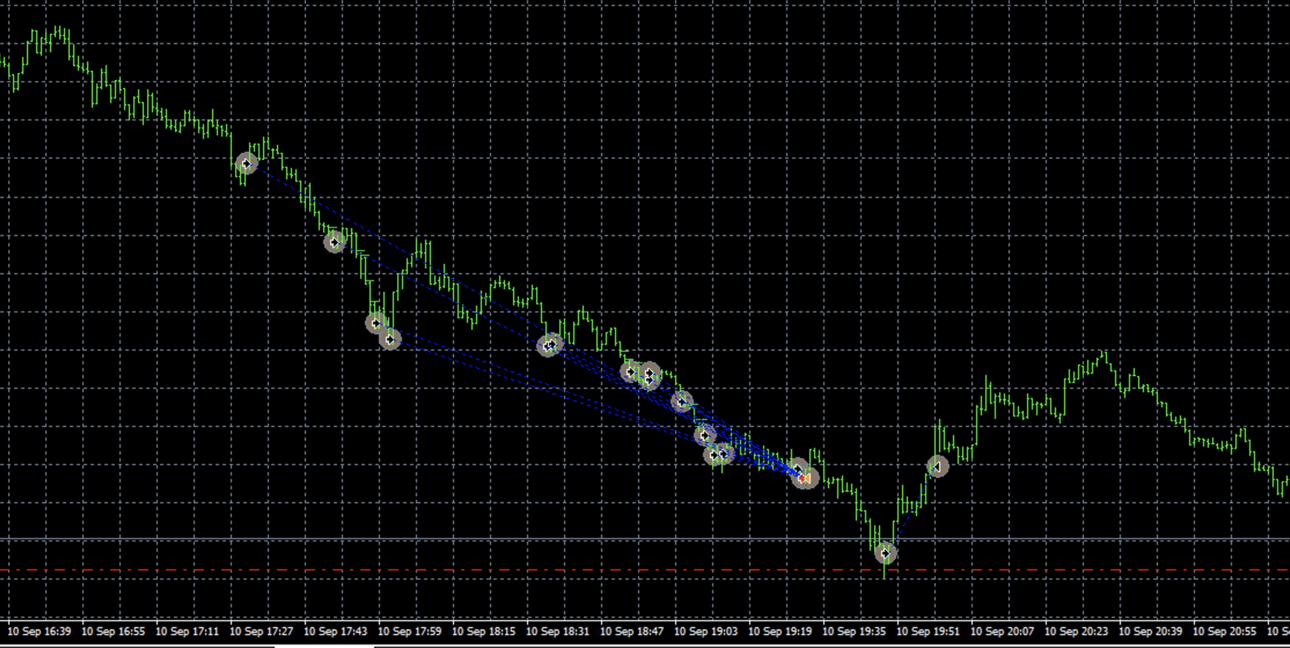Image resolution: width=1290 pixels, height=648 pixels.
Task: Click the time label 10 Sep 20:23
Action: (1077, 632)
